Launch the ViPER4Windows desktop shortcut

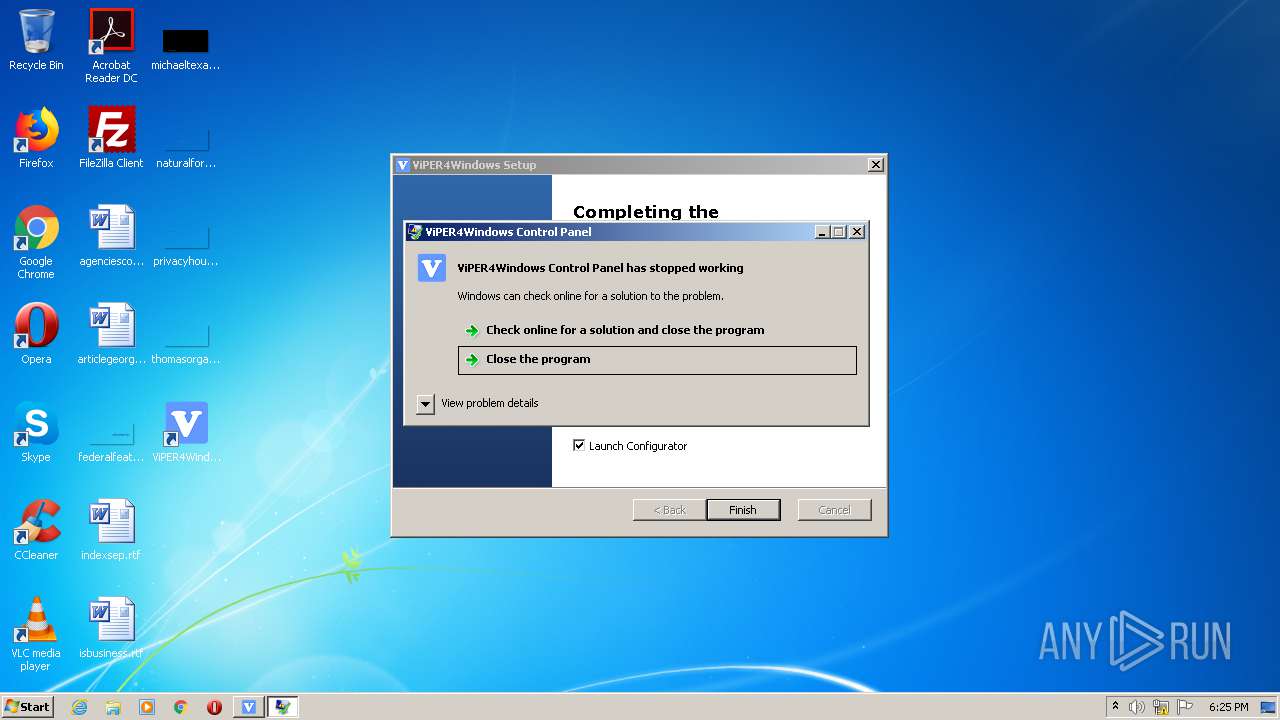click(x=186, y=432)
